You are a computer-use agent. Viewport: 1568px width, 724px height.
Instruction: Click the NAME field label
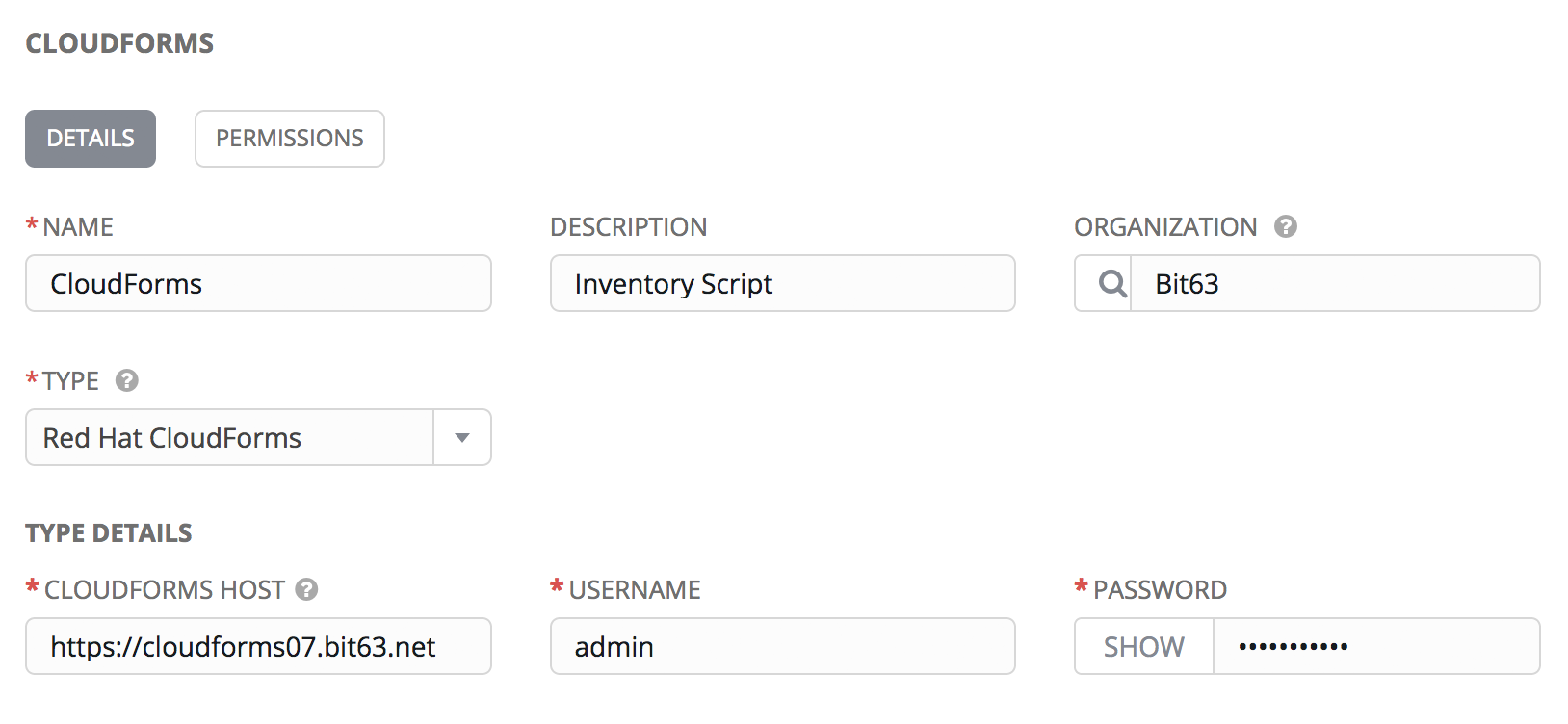coord(77,227)
